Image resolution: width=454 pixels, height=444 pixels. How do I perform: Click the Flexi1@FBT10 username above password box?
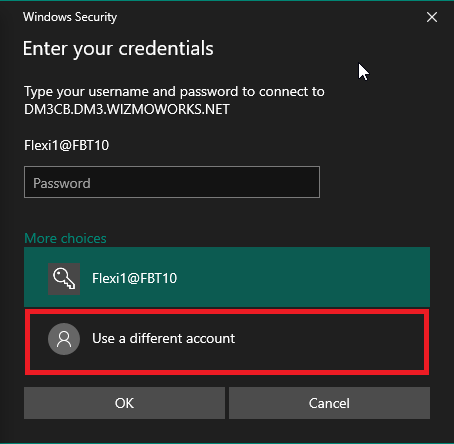pos(67,145)
